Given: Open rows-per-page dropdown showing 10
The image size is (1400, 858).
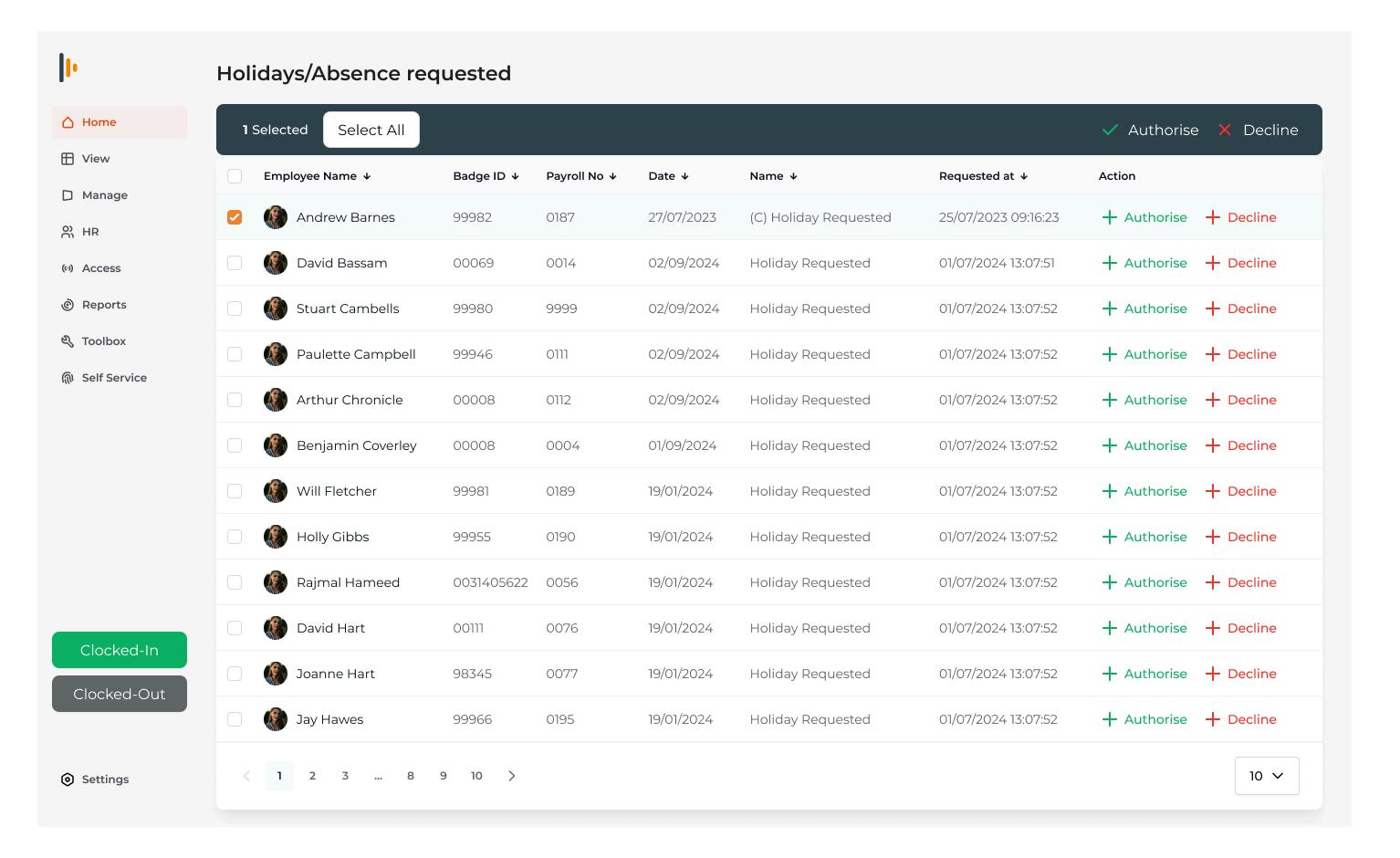Looking at the screenshot, I should tap(1267, 776).
